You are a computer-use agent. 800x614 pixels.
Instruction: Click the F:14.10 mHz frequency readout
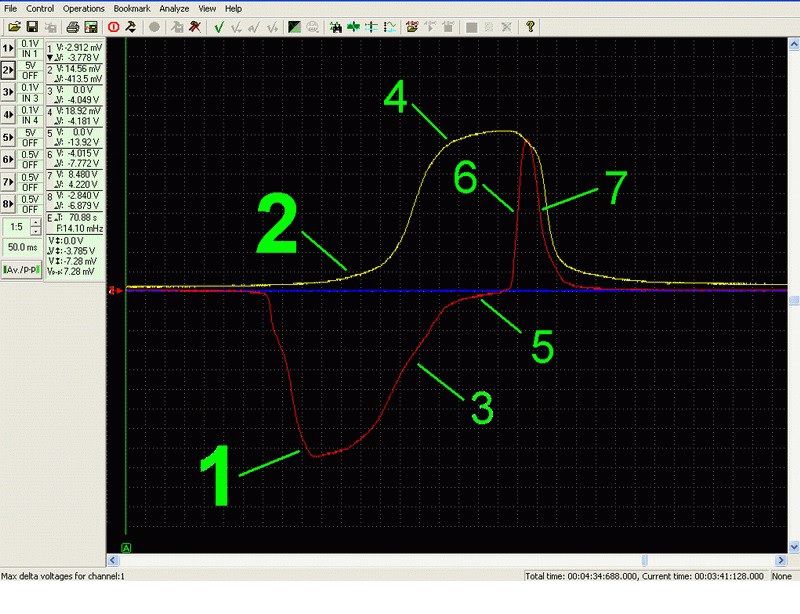(79, 229)
